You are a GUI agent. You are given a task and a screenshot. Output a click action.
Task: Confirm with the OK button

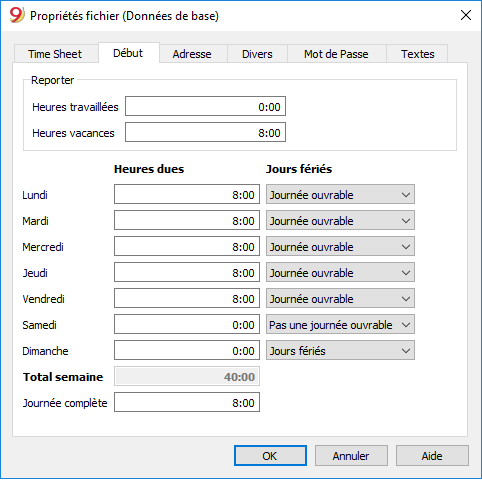pyautogui.click(x=270, y=456)
